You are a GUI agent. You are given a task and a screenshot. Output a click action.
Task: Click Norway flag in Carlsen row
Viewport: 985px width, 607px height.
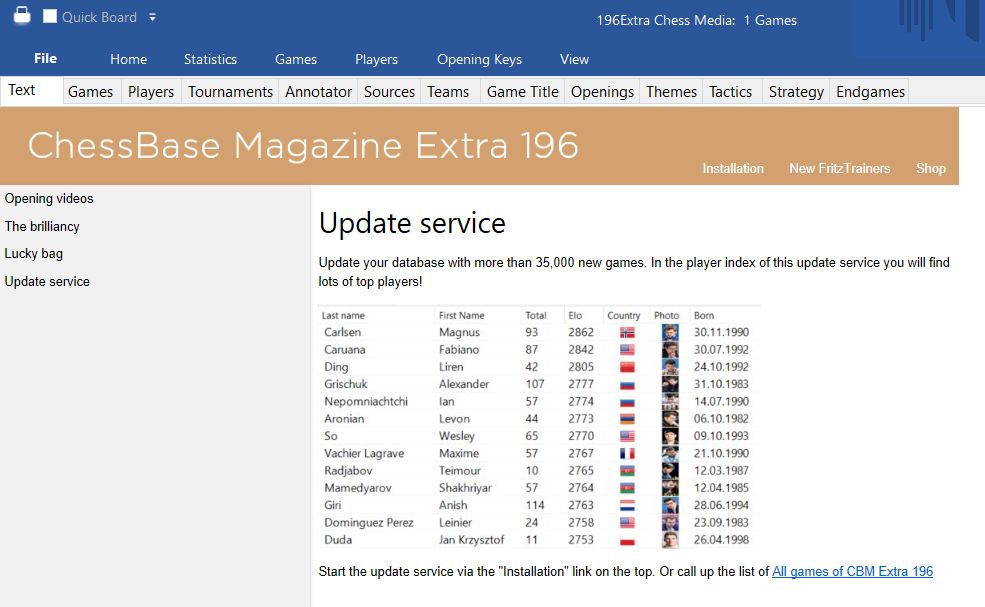[627, 332]
